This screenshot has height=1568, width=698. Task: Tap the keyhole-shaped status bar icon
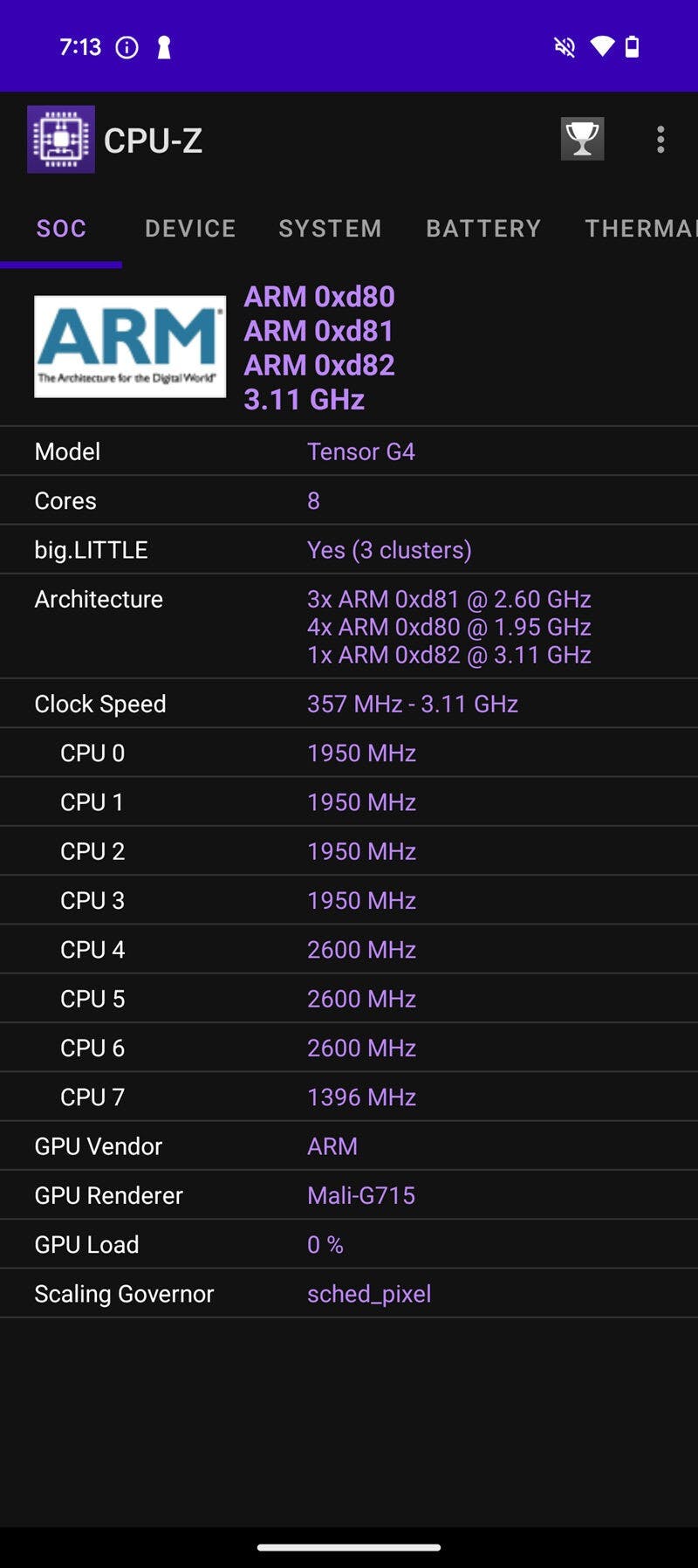pos(163,47)
